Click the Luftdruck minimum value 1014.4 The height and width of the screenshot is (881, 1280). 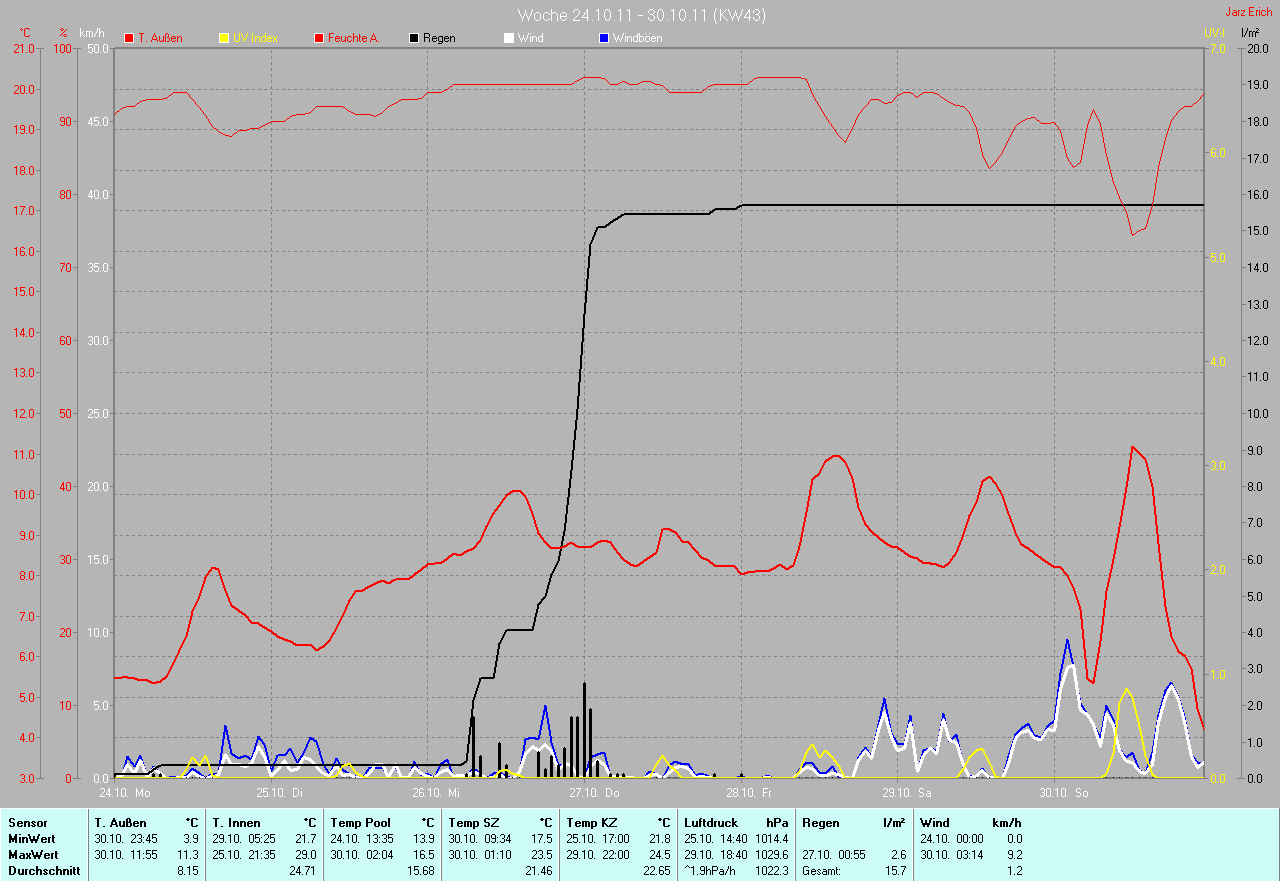(770, 838)
